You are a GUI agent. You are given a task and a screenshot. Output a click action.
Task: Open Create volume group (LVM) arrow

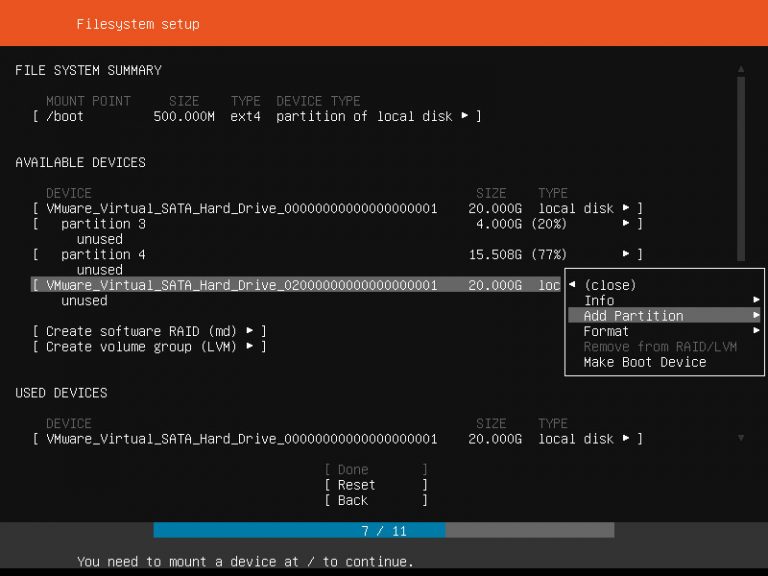[x=249, y=346]
